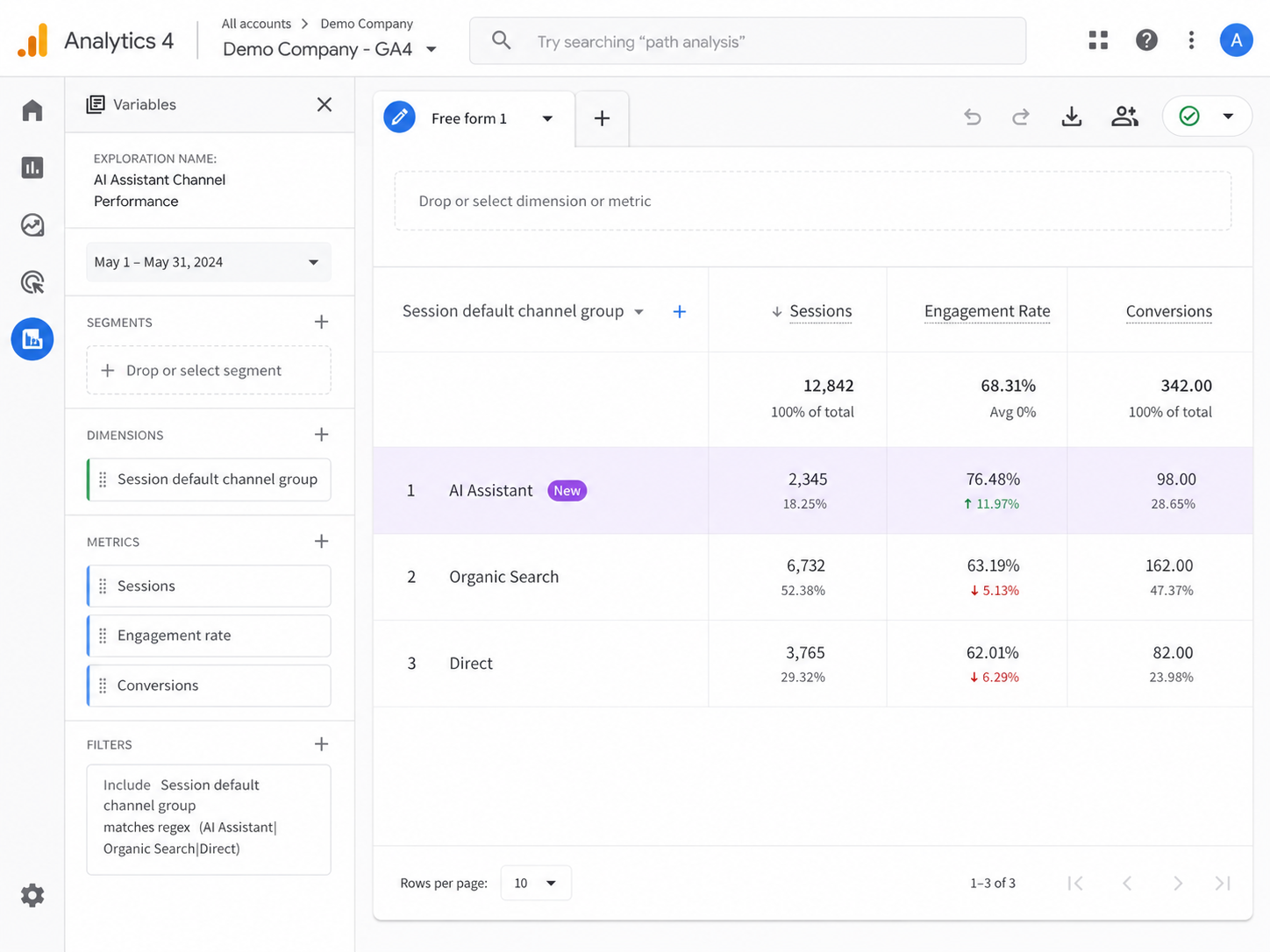Viewport: 1270px width, 952px height.
Task: Open Reports from the left sidebar
Action: click(32, 167)
